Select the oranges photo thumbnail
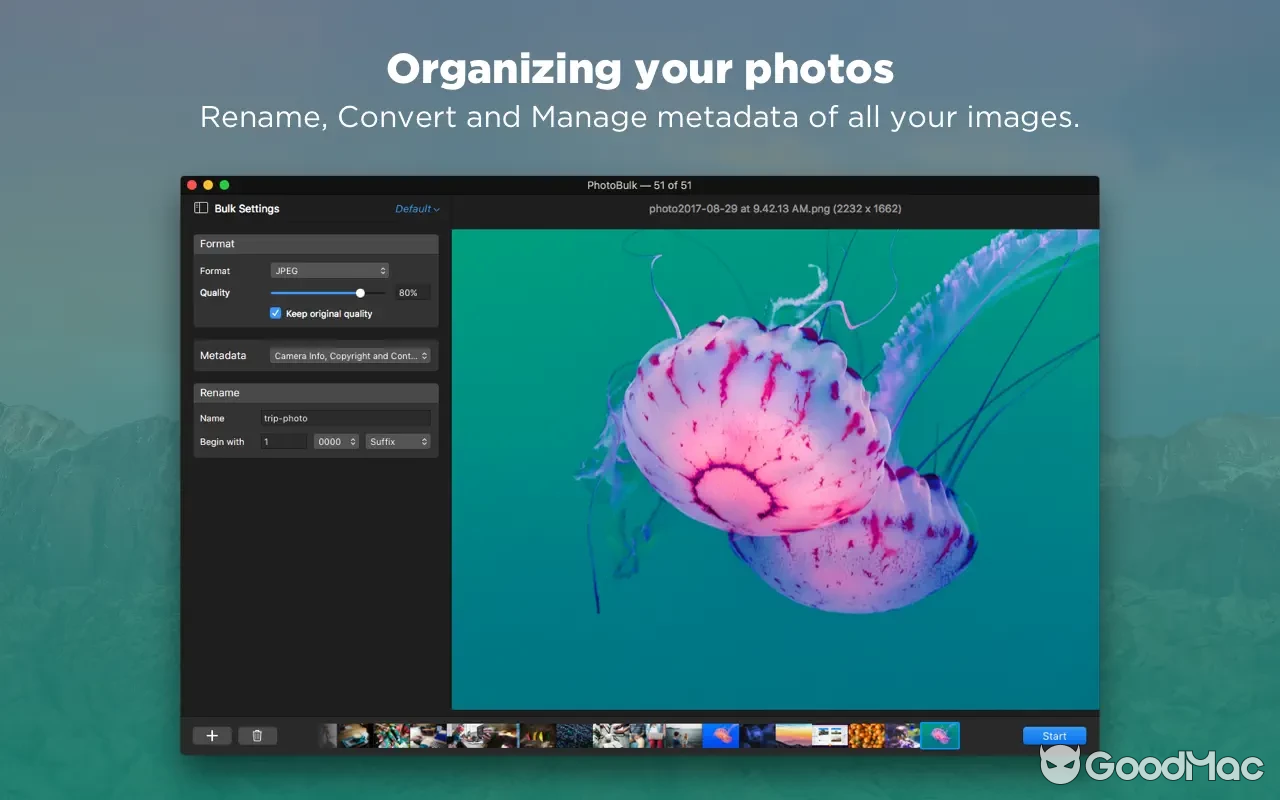This screenshot has width=1280, height=800. (x=868, y=735)
